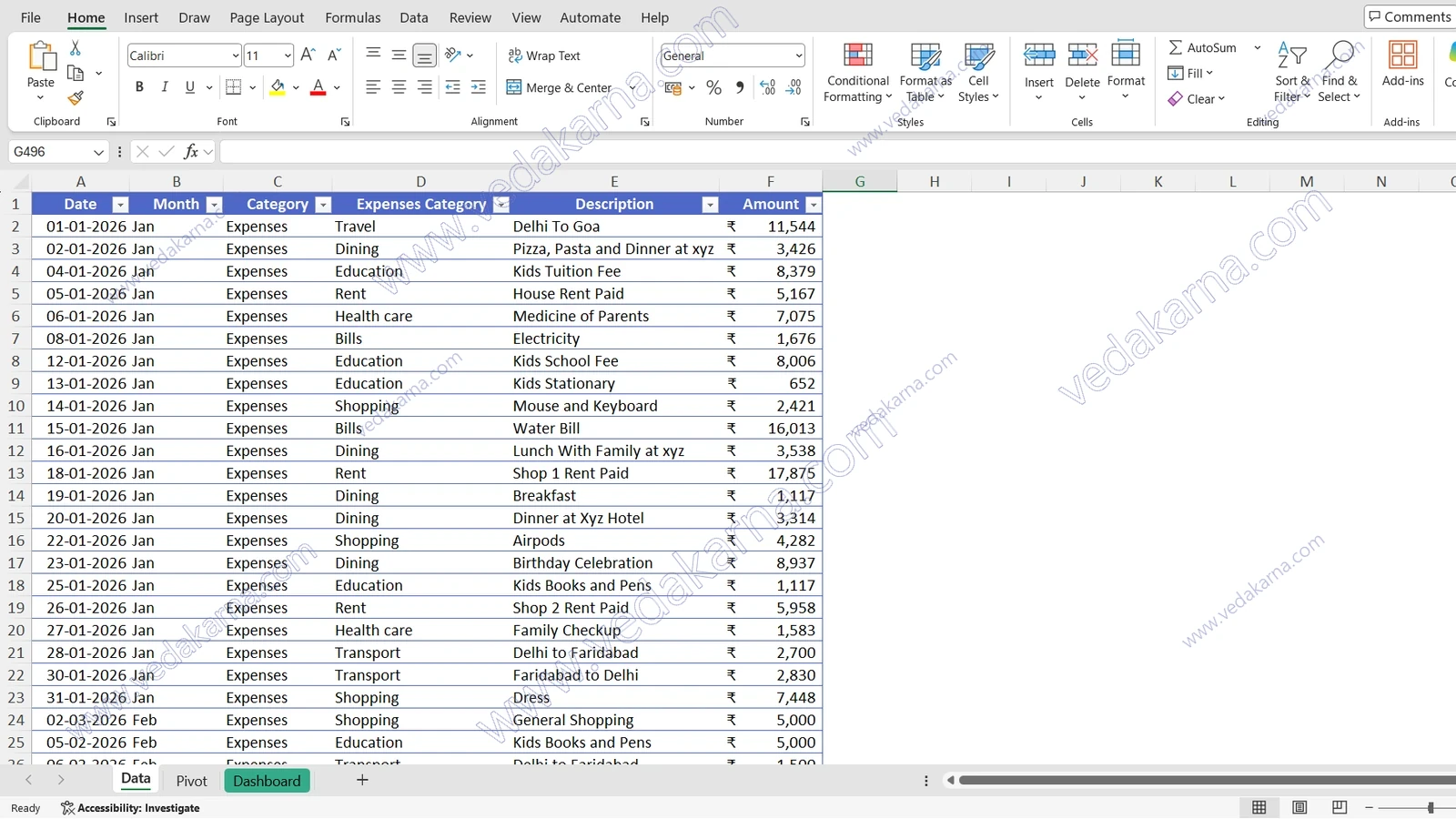1456x819 pixels.
Task: Open the font size dropdown
Action: pos(288,56)
